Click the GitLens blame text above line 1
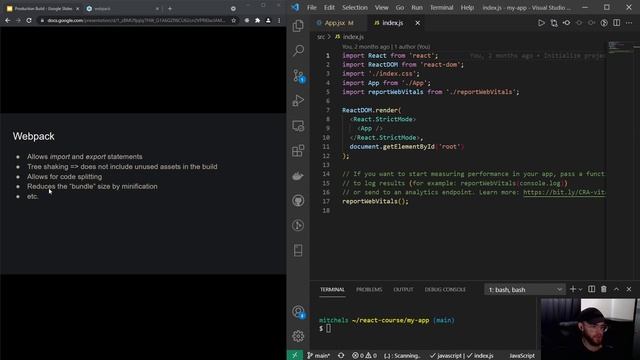The width and height of the screenshot is (640, 360). tap(386, 47)
